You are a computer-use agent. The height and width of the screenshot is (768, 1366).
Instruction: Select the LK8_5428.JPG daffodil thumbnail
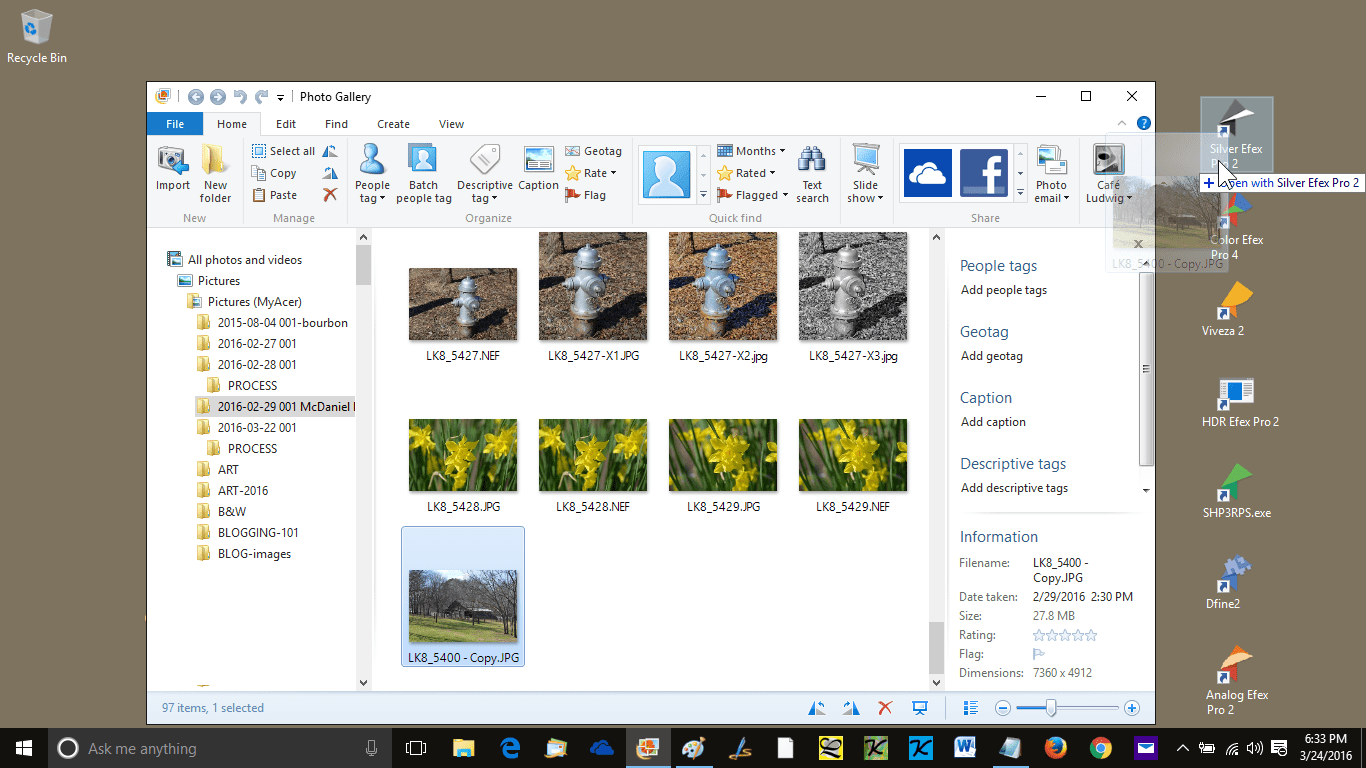coord(463,455)
